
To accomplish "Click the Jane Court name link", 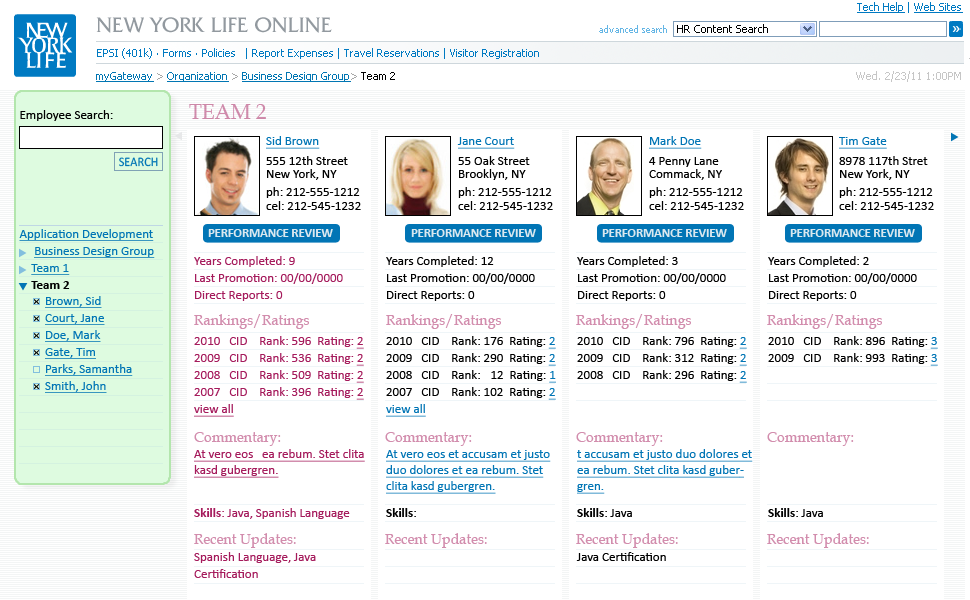I will pos(486,141).
